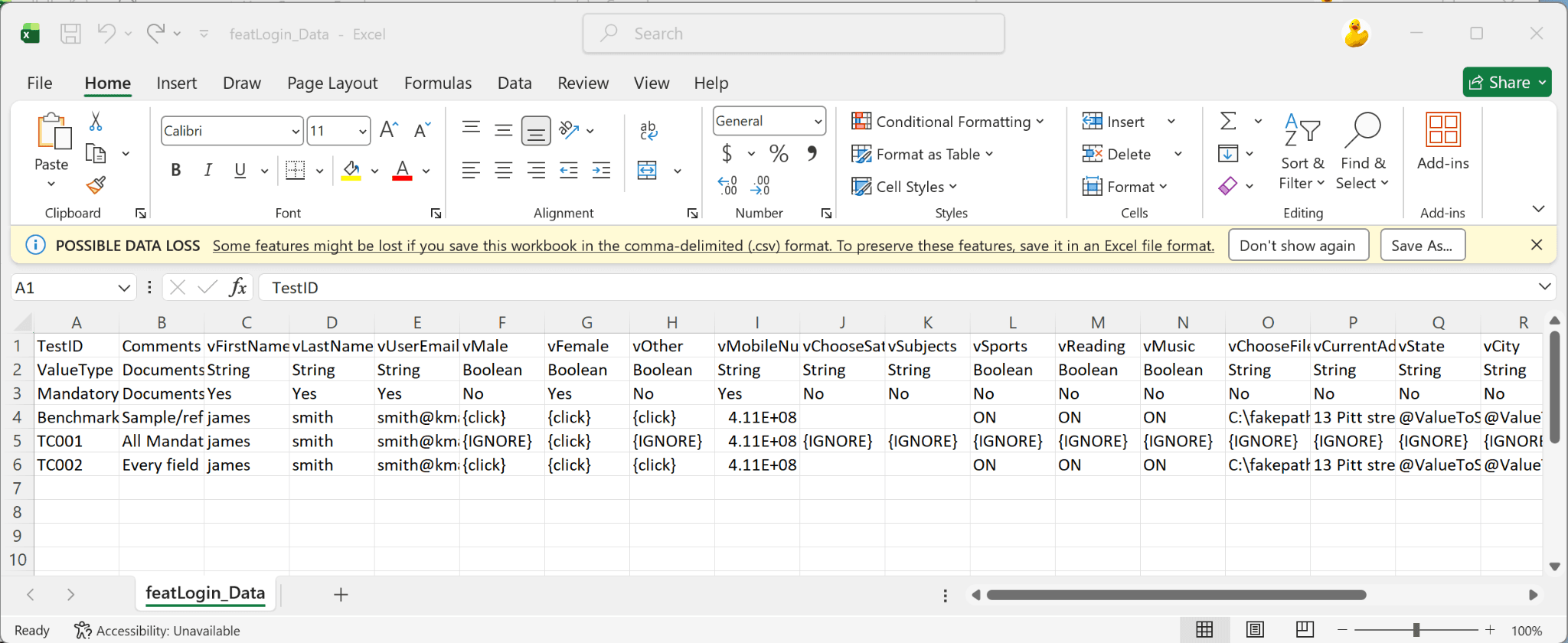Switch to Page Layout view button
1568x643 pixels.
pos(1255,630)
